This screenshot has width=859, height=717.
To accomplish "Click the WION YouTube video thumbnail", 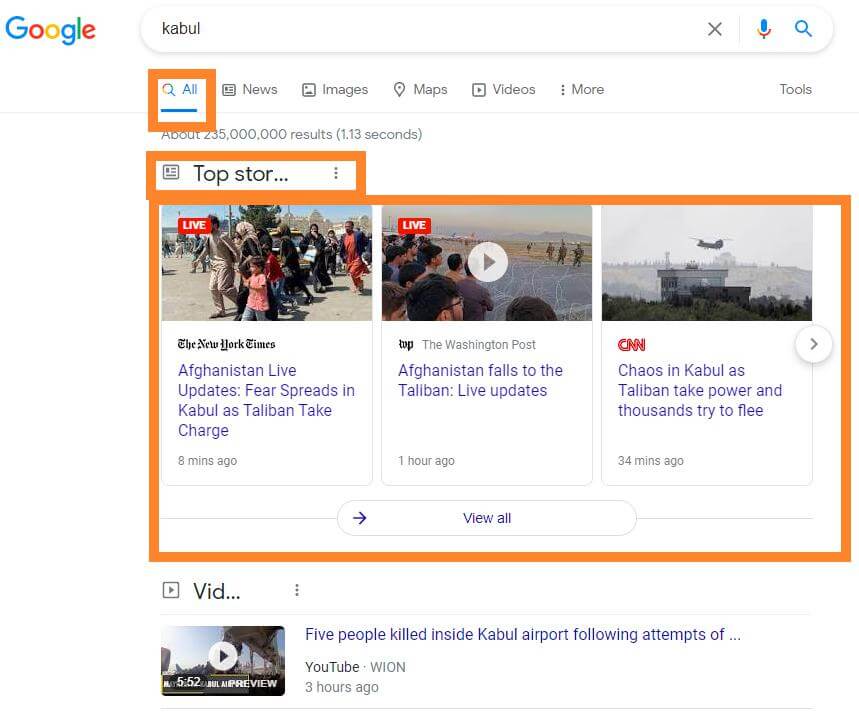I will click(x=223, y=660).
